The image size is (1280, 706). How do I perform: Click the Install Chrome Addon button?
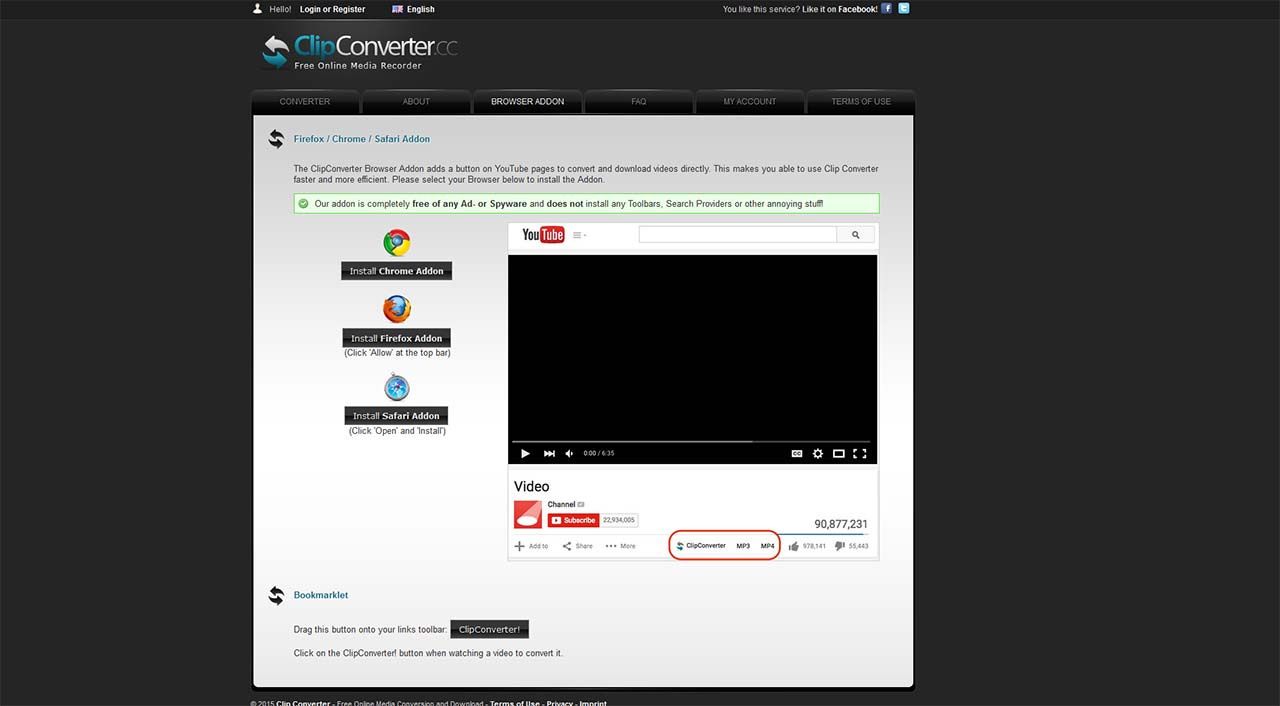click(x=397, y=271)
